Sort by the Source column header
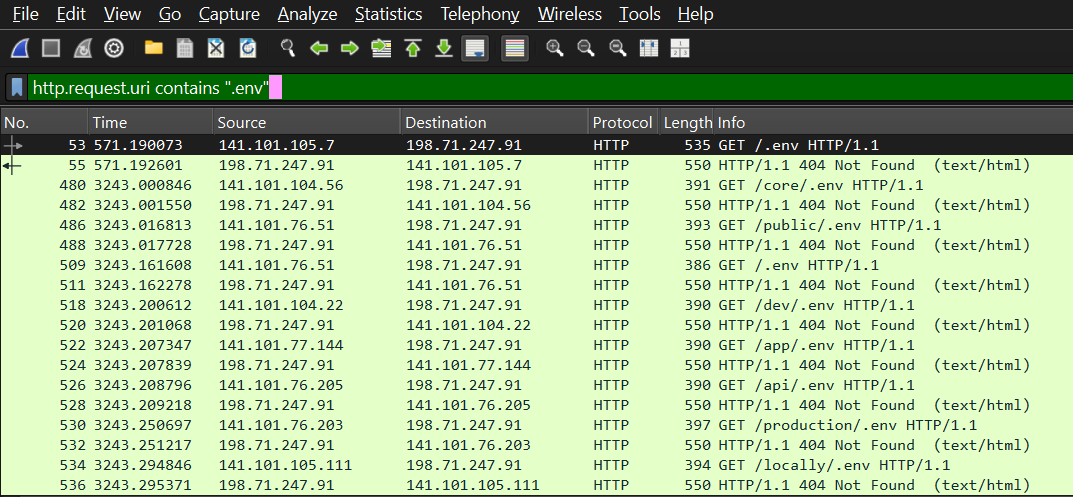Screen dimensions: 1073x497 307,123
